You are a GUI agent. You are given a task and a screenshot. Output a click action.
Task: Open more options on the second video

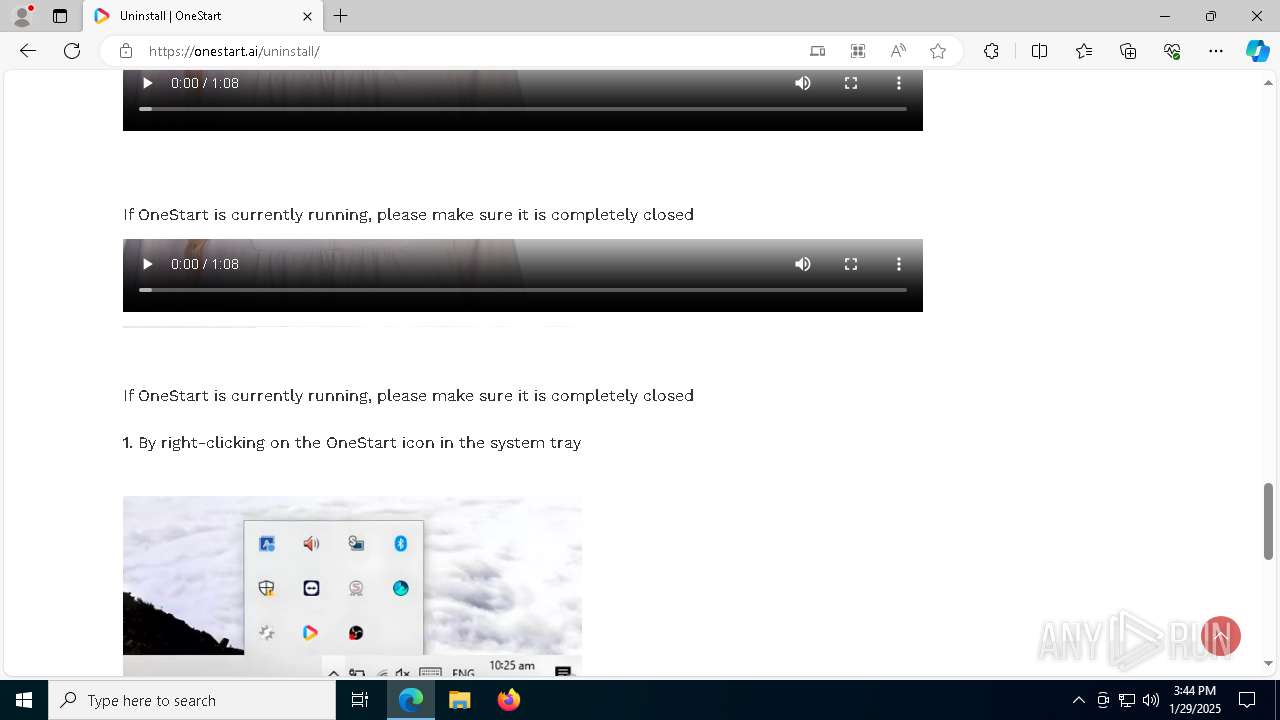coord(899,264)
